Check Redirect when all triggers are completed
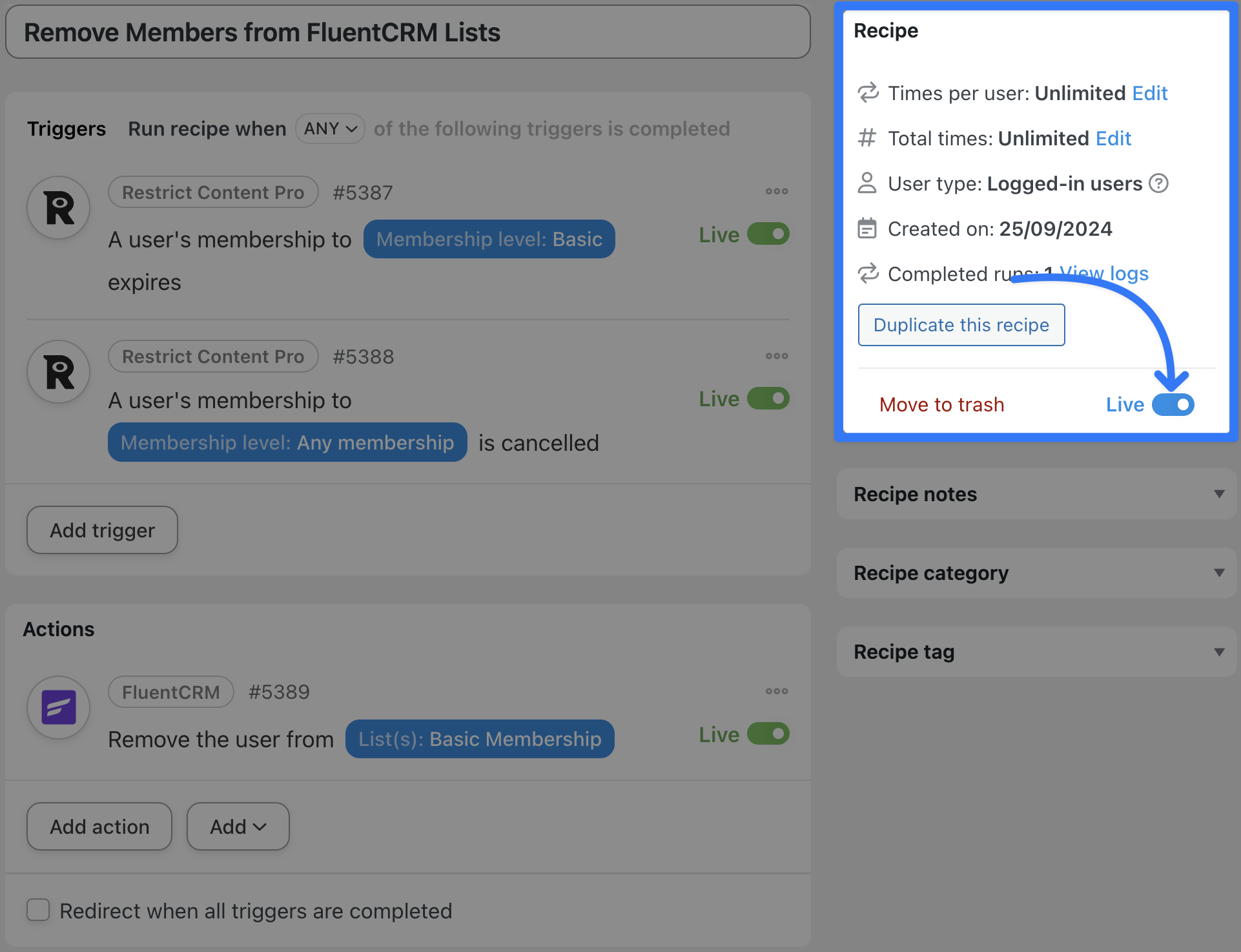 38,910
